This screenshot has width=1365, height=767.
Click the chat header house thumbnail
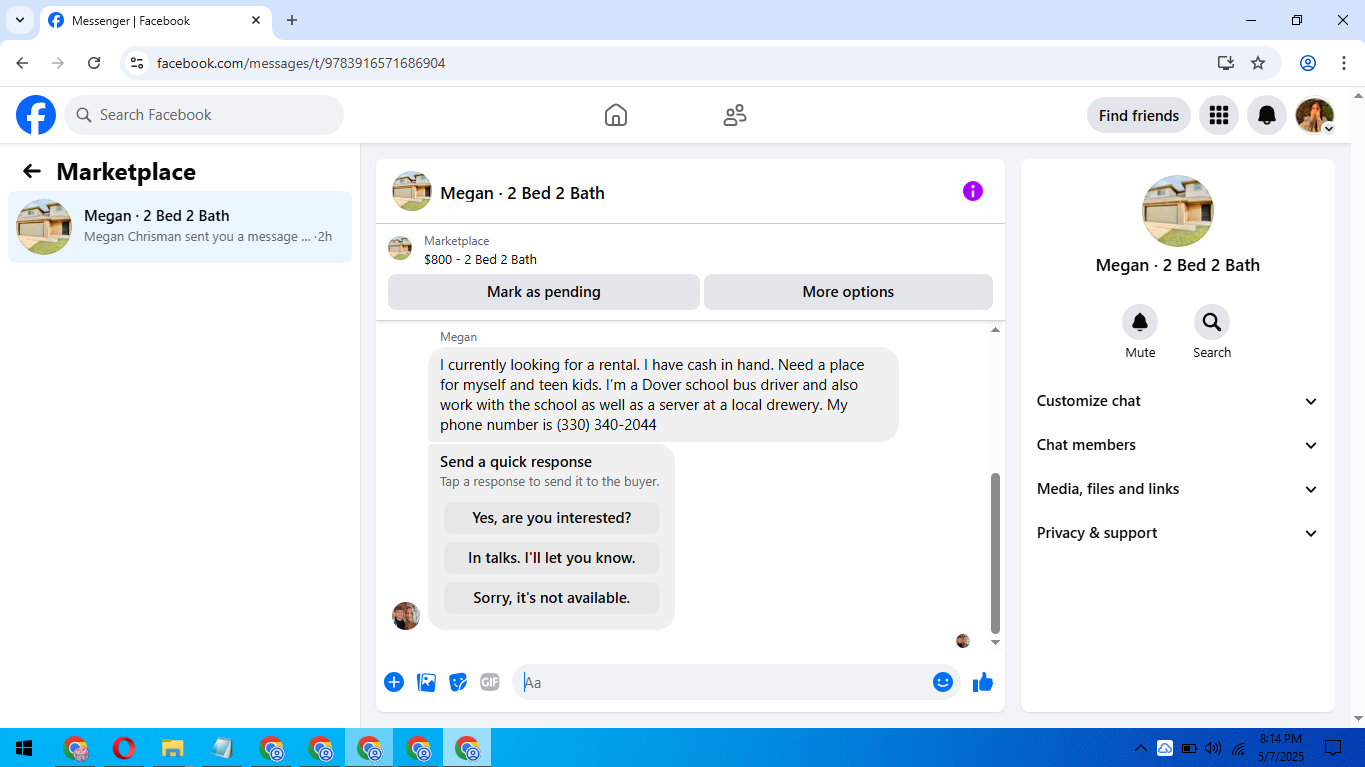411,191
